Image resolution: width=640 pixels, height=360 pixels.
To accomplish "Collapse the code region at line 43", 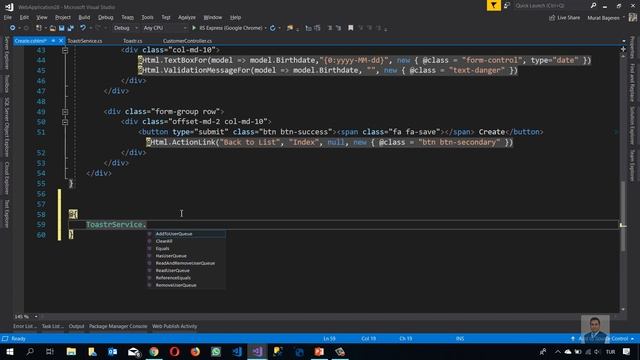I will [x=65, y=50].
